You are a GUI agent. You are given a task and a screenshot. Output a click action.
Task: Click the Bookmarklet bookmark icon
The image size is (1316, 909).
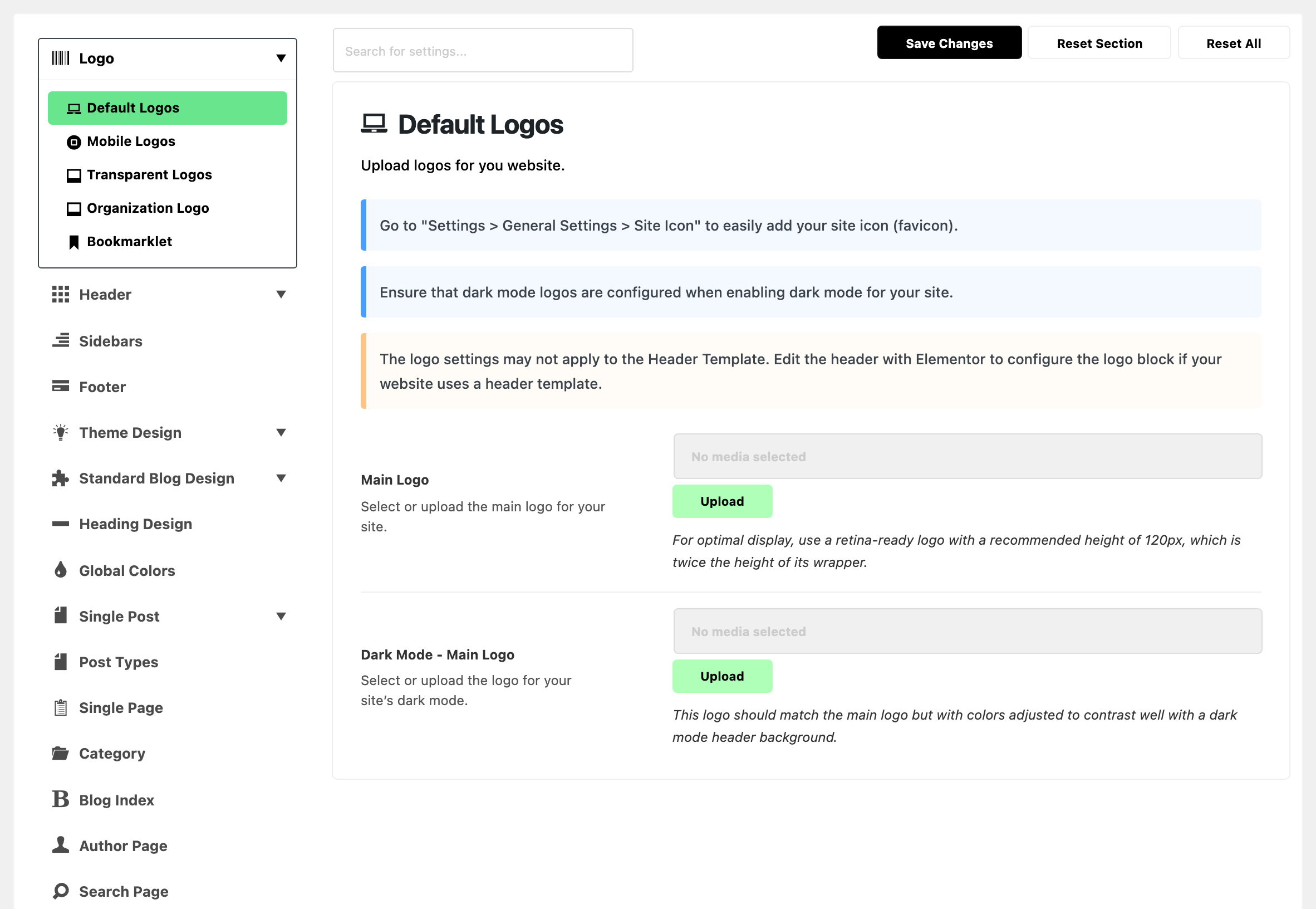pos(73,242)
